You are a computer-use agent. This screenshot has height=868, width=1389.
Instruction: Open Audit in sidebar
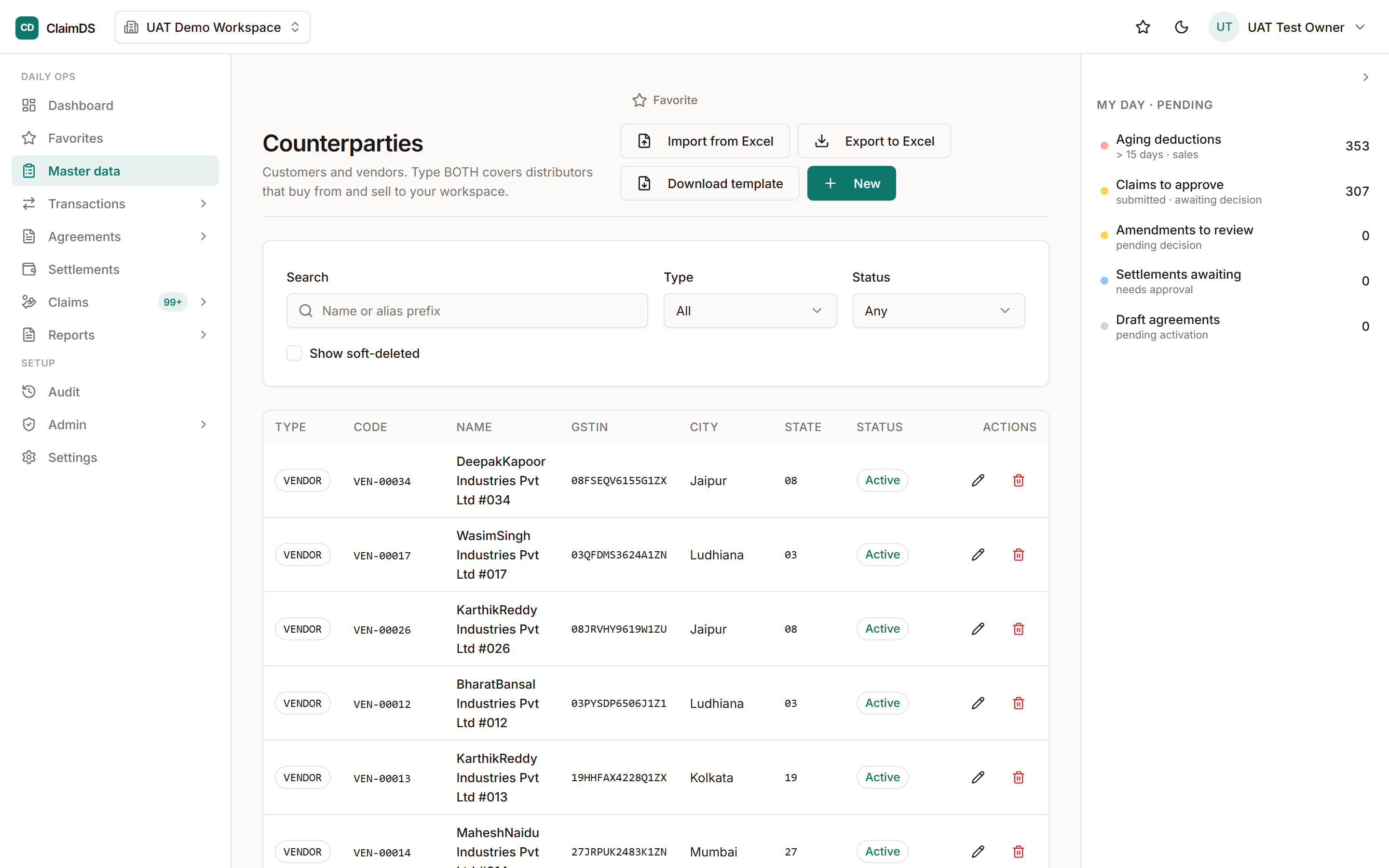point(115,392)
